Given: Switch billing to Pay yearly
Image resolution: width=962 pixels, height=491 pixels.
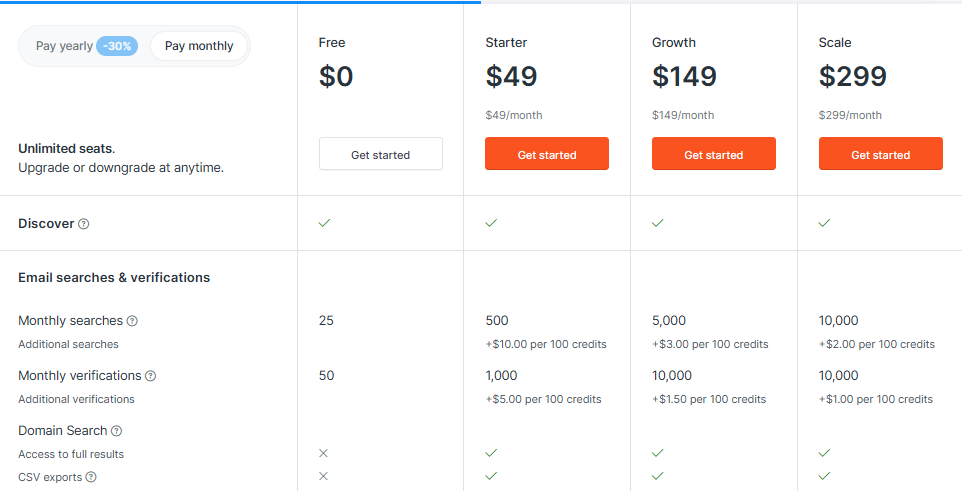Looking at the screenshot, I should click(64, 46).
